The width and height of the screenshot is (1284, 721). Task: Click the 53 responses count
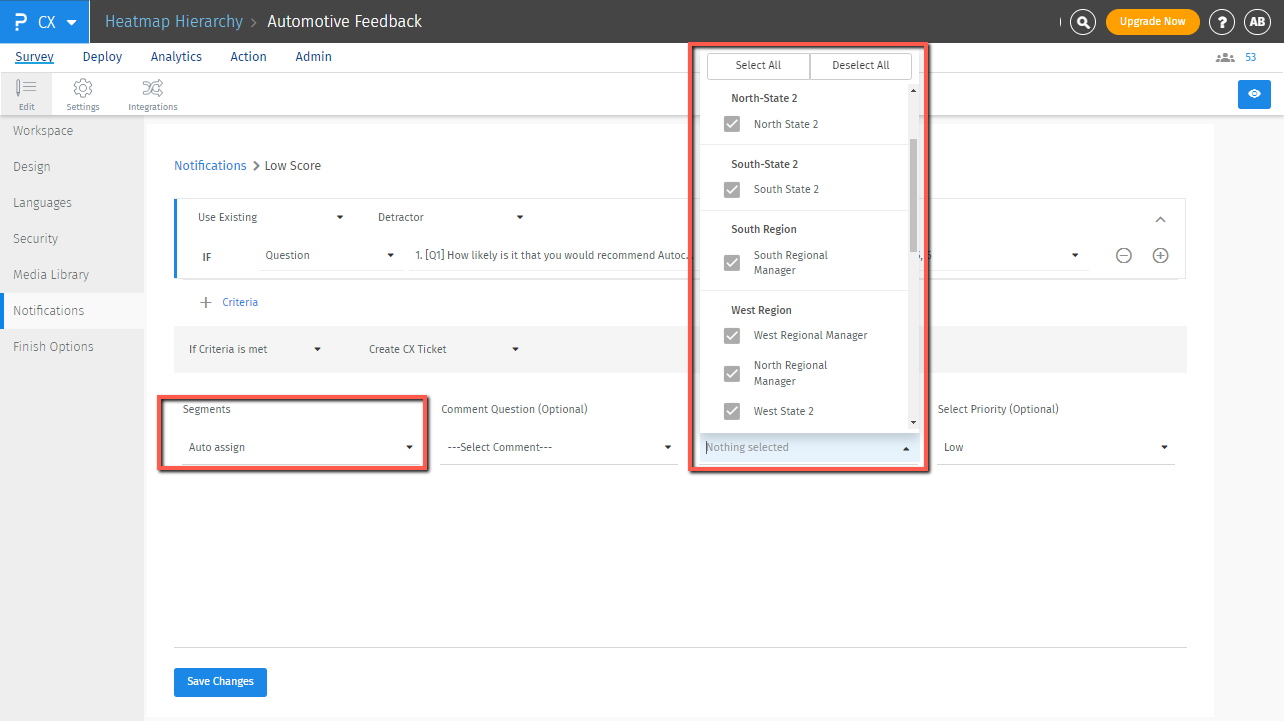click(1250, 58)
